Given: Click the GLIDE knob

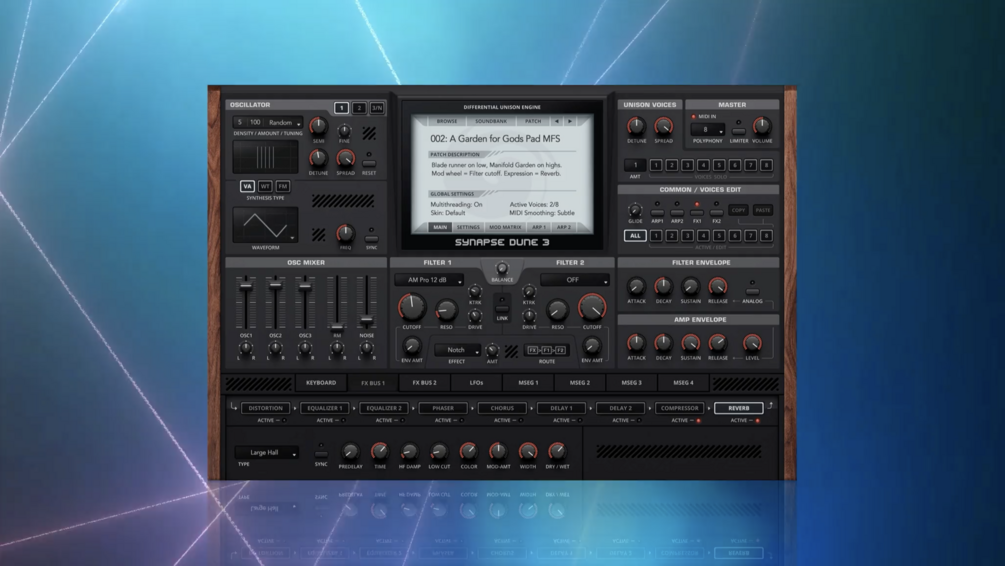Looking at the screenshot, I should (635, 210).
